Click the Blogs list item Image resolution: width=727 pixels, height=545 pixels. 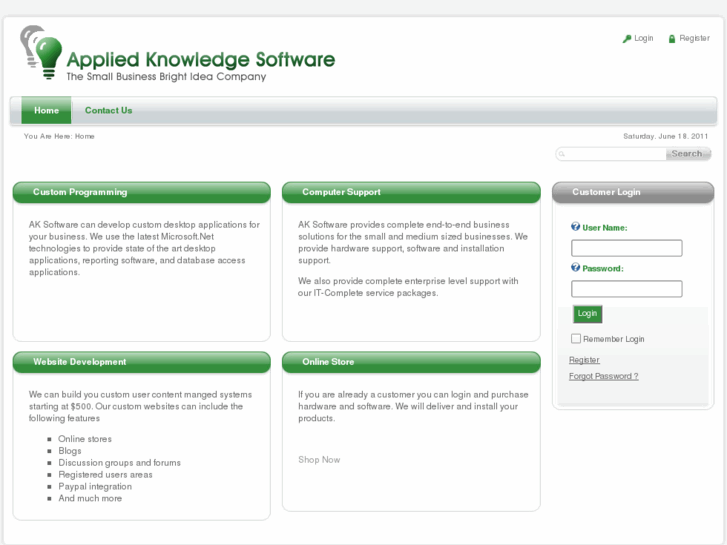tap(70, 451)
